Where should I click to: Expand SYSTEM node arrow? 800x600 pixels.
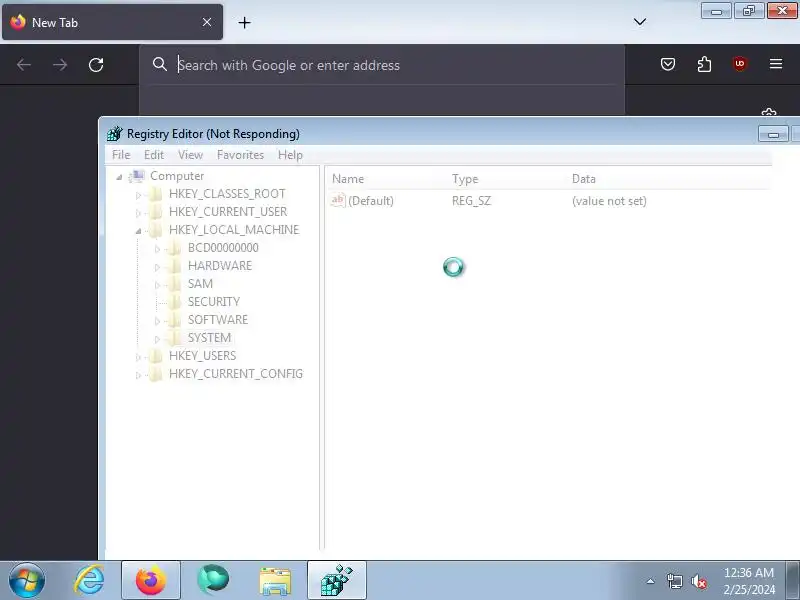[x=157, y=339]
